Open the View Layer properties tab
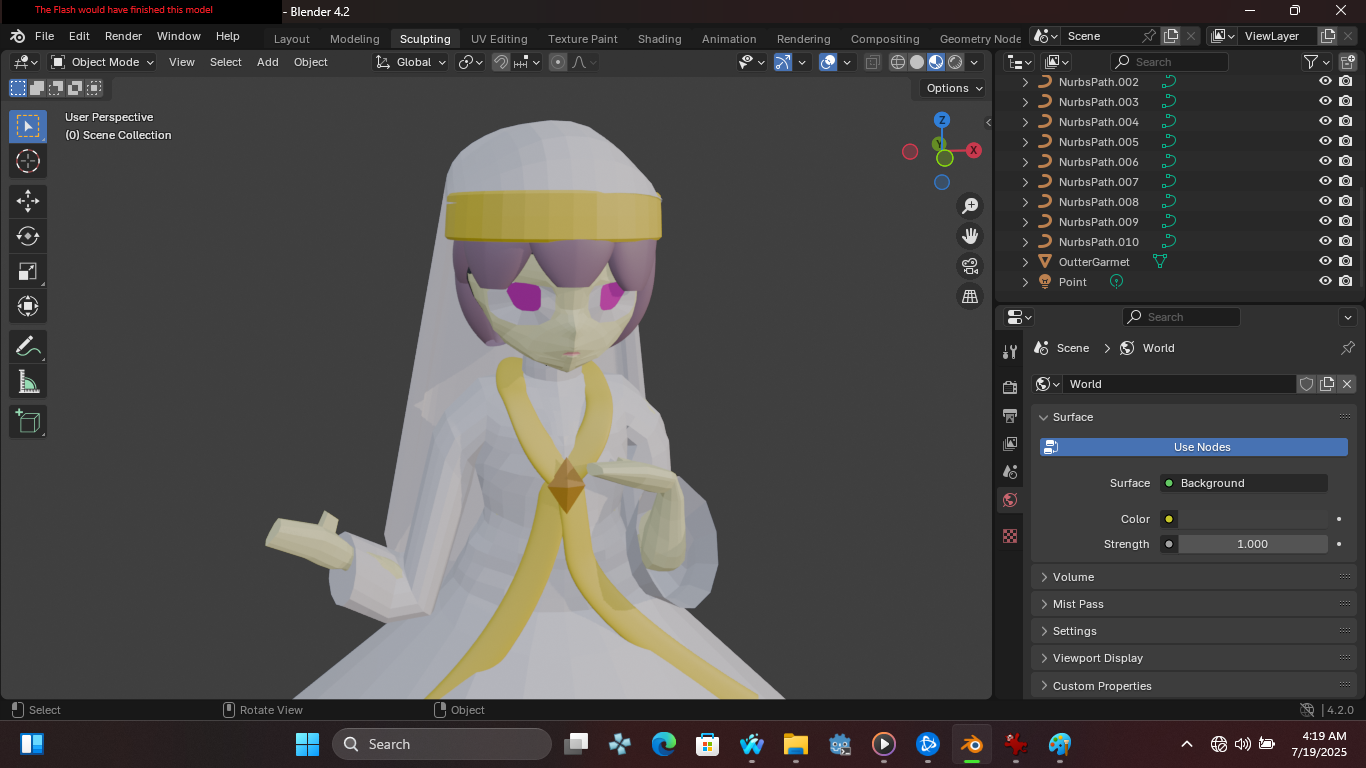 (x=1010, y=443)
